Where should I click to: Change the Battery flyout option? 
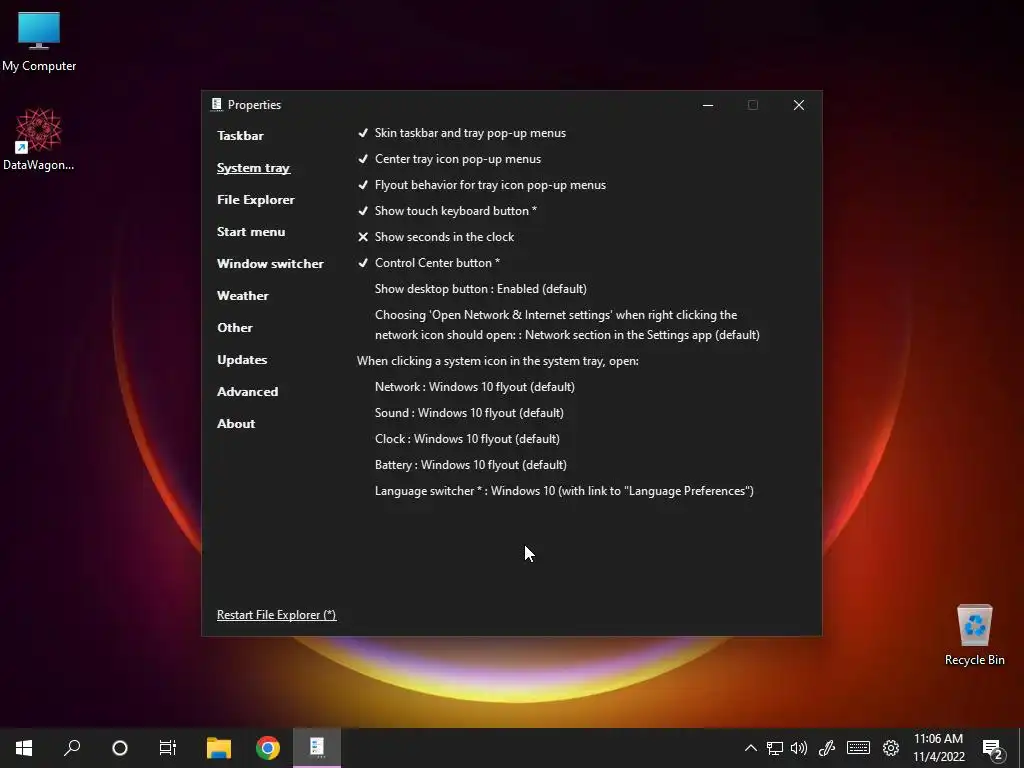click(x=471, y=465)
